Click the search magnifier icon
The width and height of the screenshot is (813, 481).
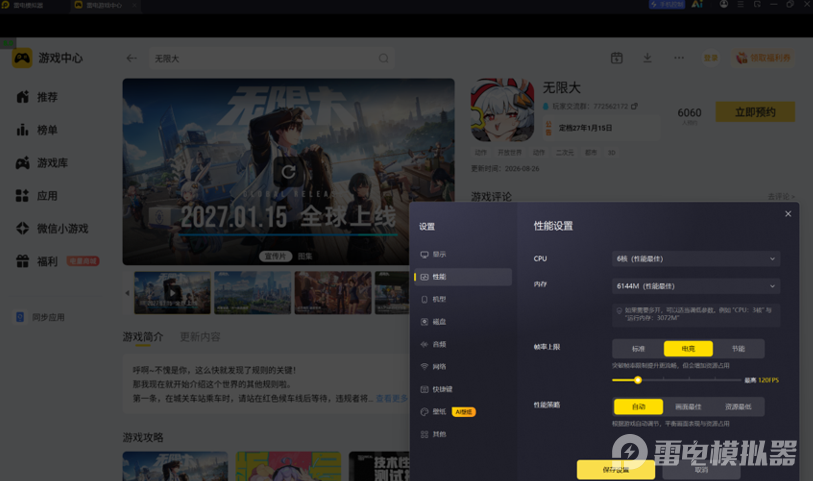click(384, 58)
